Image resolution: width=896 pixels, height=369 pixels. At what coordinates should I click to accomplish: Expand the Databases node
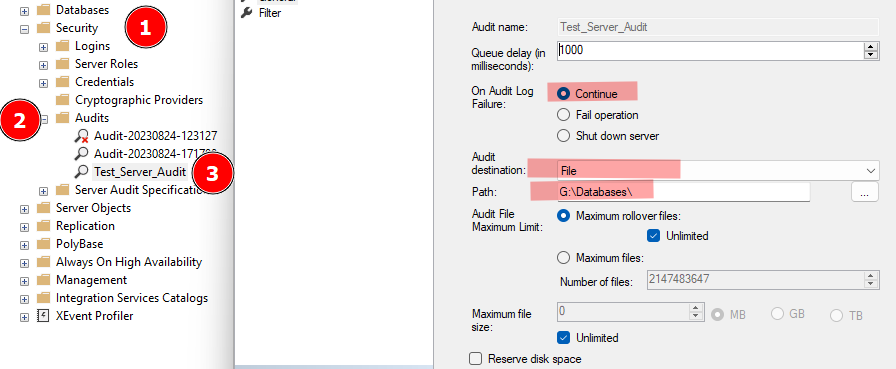(24, 10)
